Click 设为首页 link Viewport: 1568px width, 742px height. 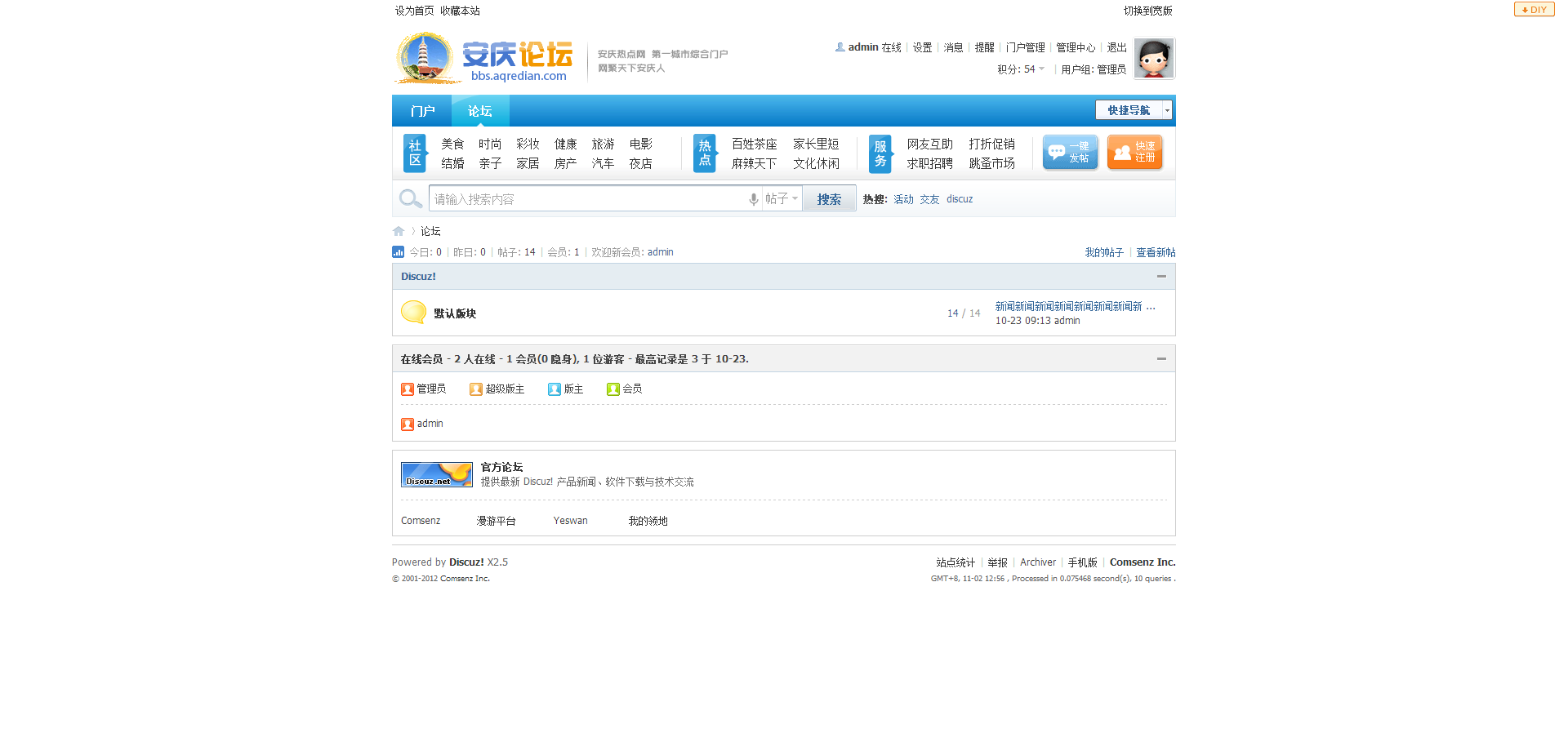(x=415, y=11)
